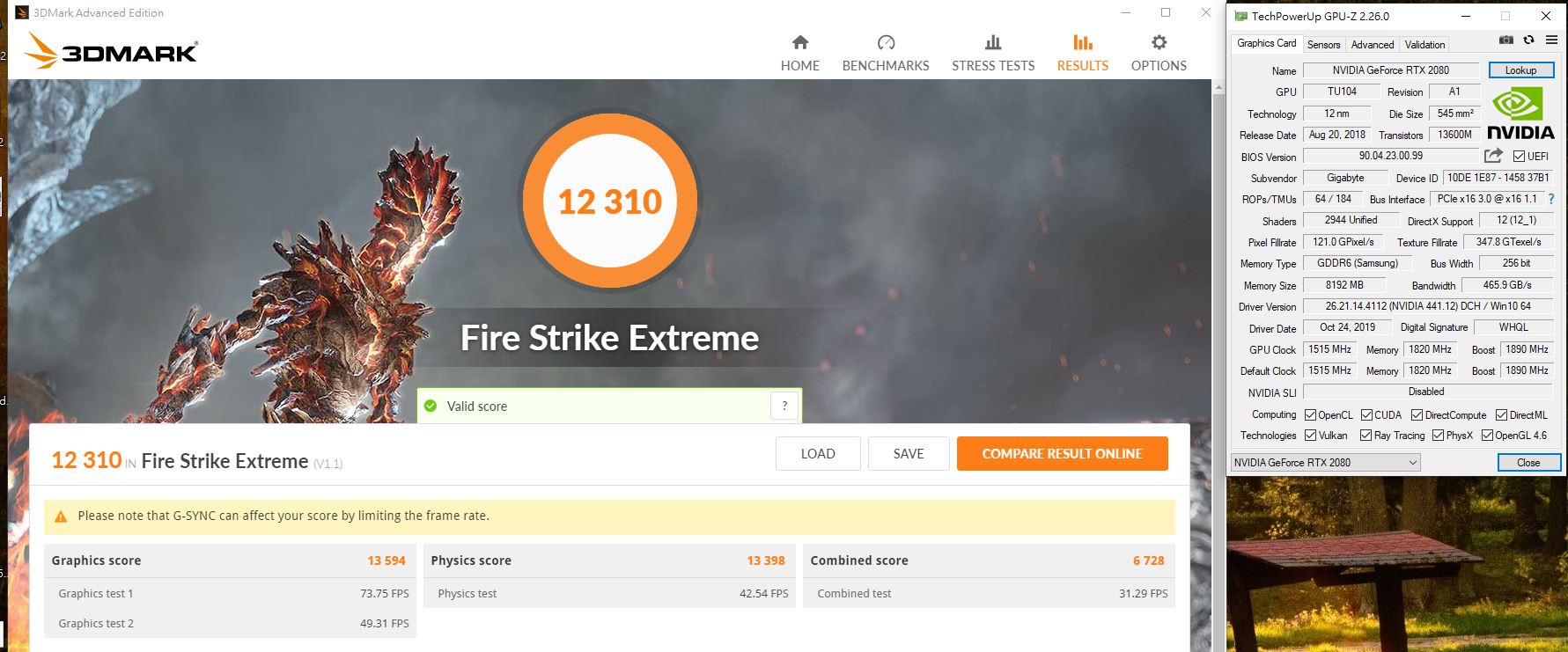Click the 12 310 score circle
This screenshot has height=652, width=1568.
[x=609, y=201]
